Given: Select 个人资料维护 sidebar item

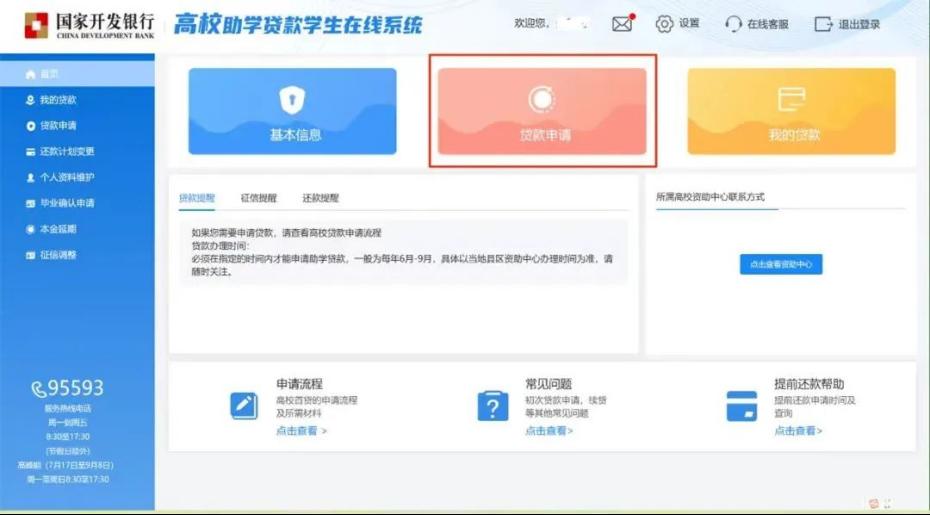Looking at the screenshot, I should tap(67, 178).
